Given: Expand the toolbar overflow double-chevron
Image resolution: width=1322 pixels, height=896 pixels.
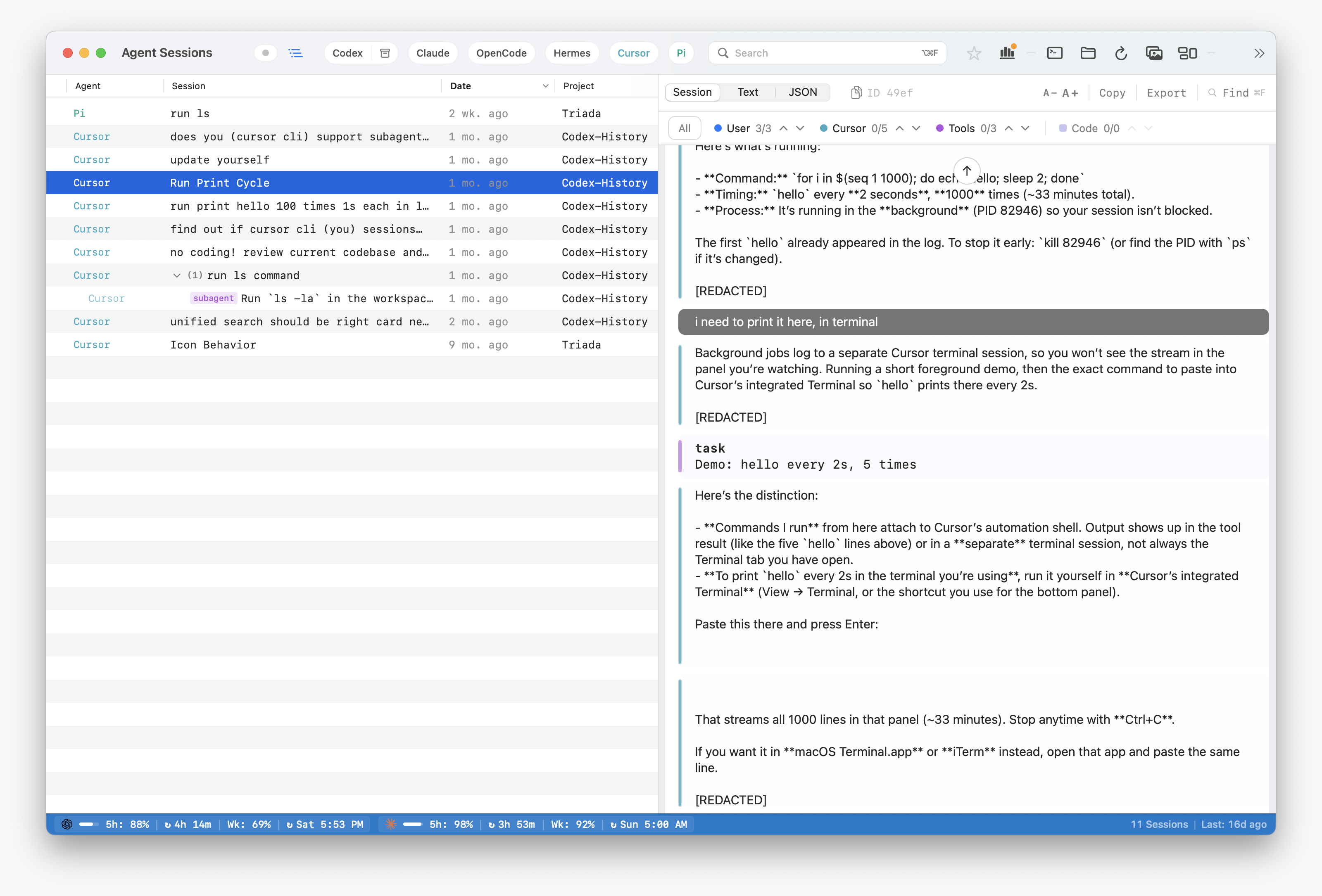Looking at the screenshot, I should coord(1260,53).
